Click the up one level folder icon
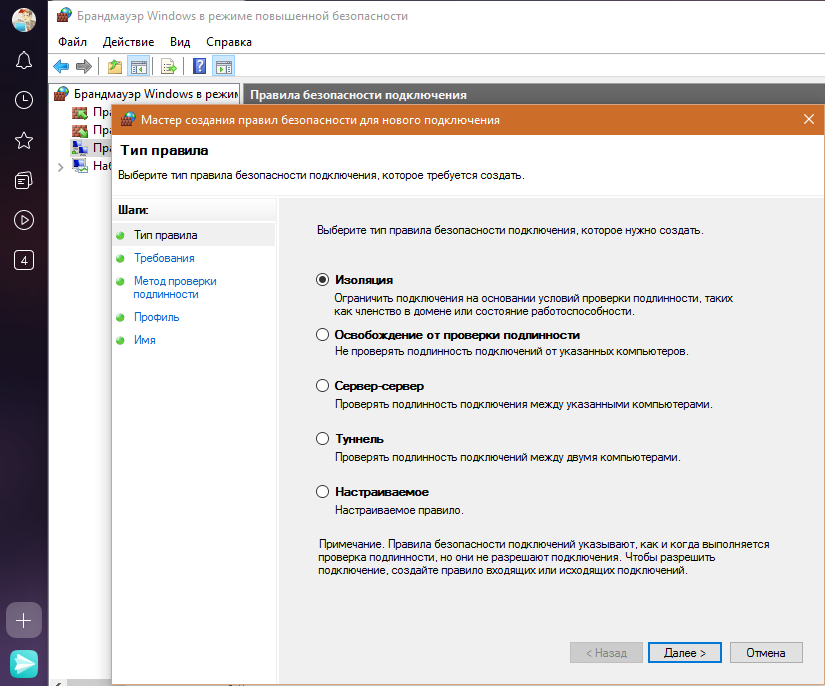The width and height of the screenshot is (825, 686). point(115,67)
